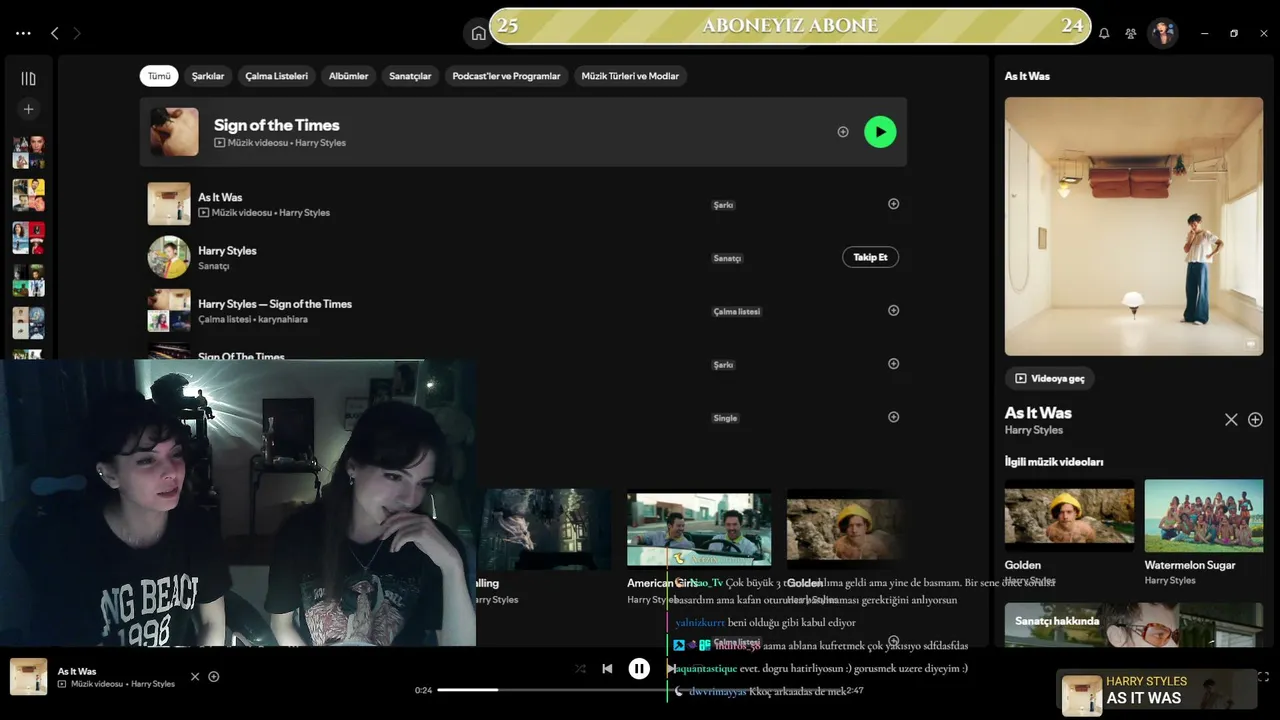The width and height of the screenshot is (1280, 720).
Task: Open the three-dot app menu
Action: pyautogui.click(x=23, y=33)
